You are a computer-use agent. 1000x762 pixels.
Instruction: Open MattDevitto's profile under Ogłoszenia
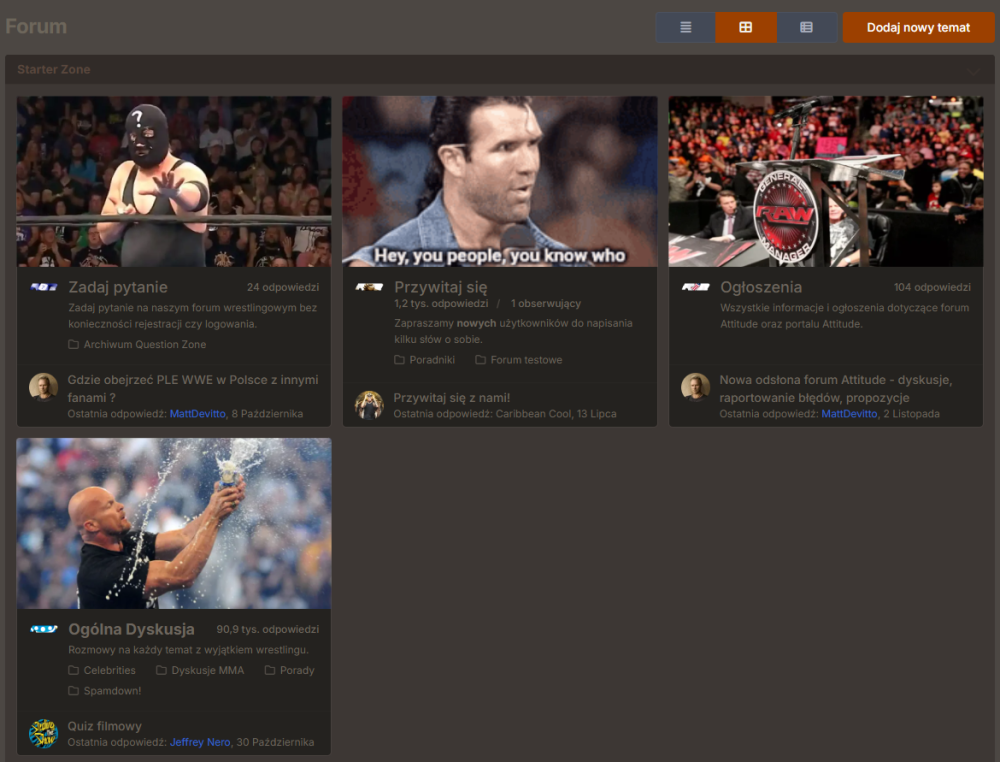pos(848,414)
